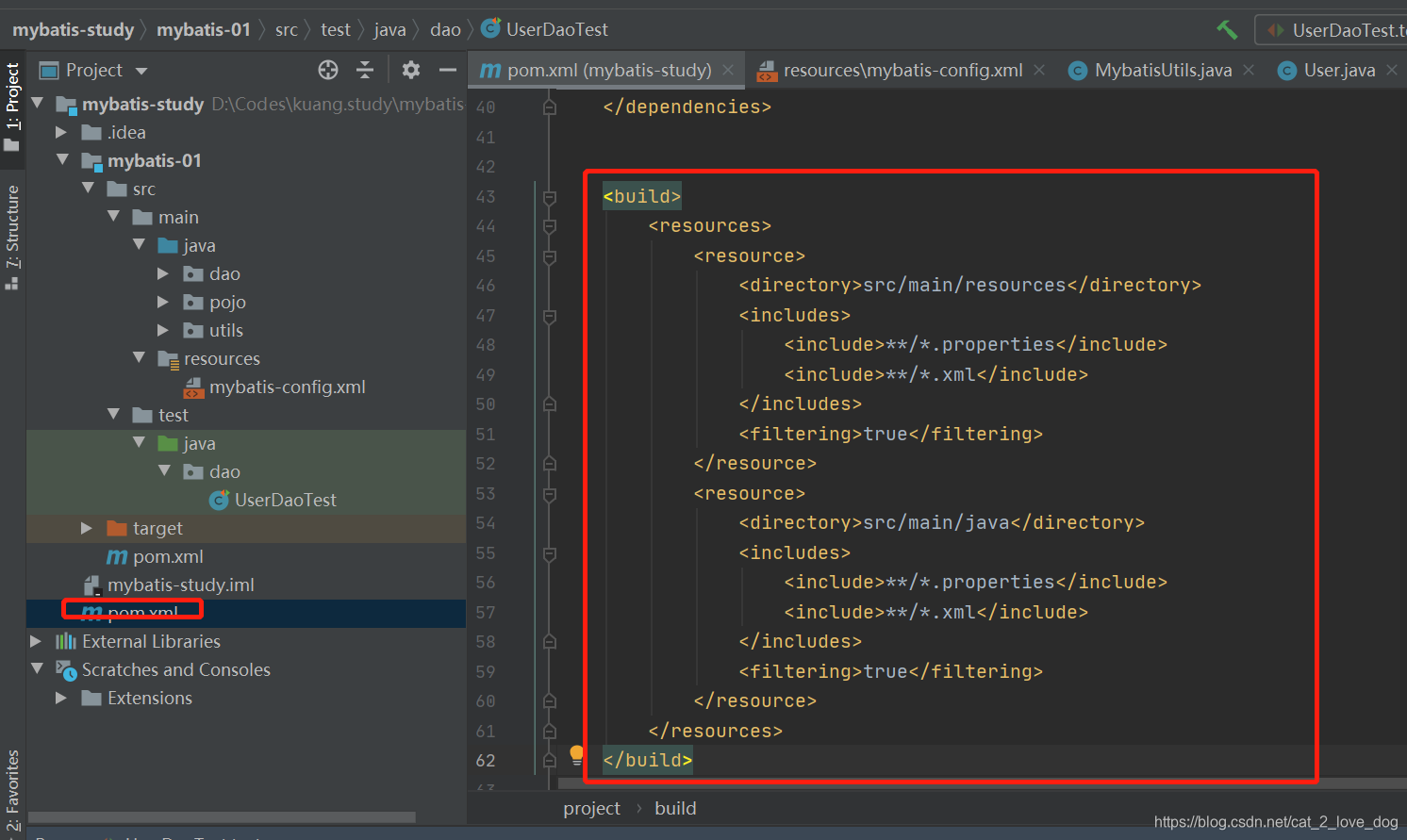Close the pom.xml (mybatis-study) tab
Viewport: 1407px width, 840px height.
pos(728,70)
